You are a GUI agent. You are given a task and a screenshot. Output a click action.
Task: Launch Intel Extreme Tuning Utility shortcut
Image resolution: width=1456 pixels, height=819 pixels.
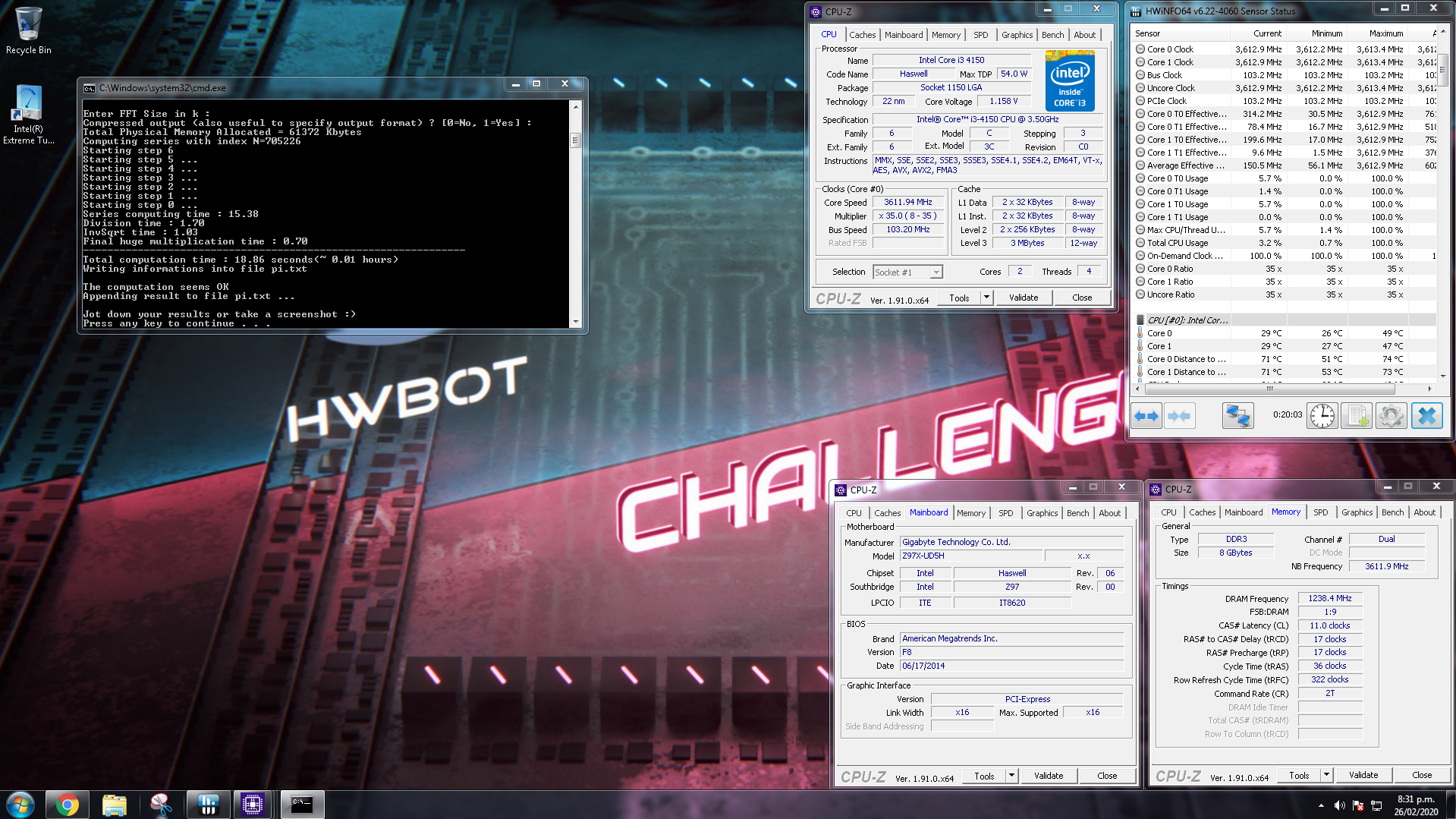click(28, 114)
